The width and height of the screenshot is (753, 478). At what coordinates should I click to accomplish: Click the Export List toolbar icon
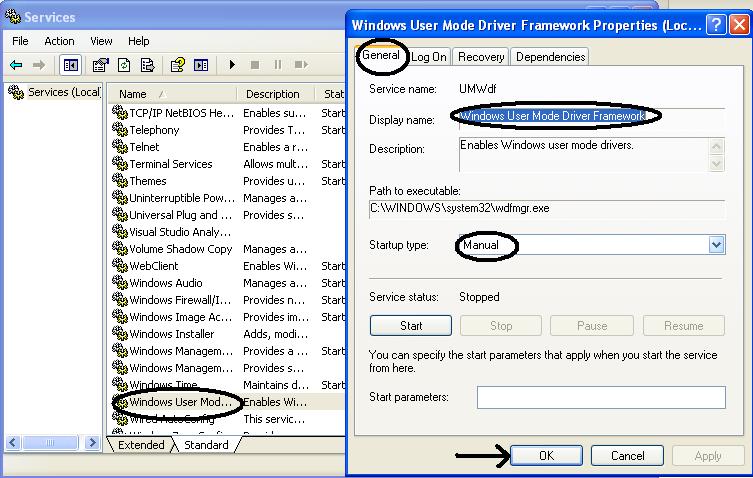click(147, 65)
